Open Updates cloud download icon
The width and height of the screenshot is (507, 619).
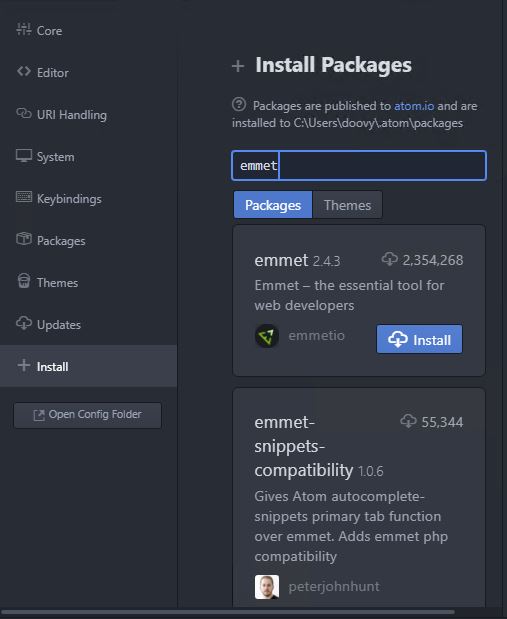(x=24, y=323)
